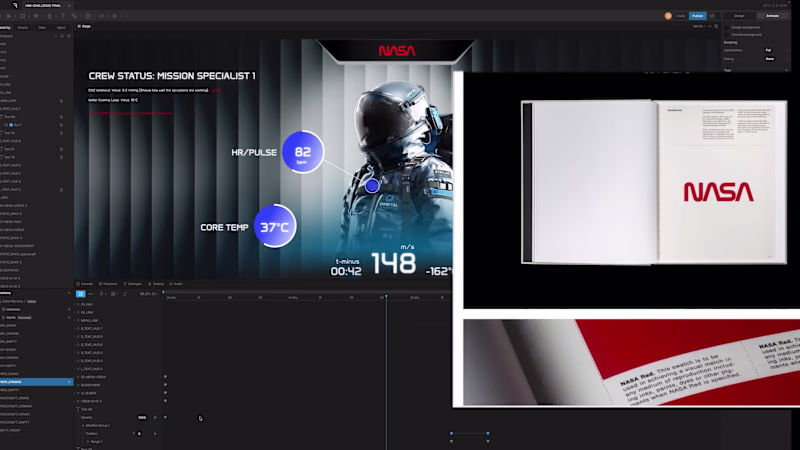Add a listener with the Listeners plus icon

click(x=69, y=309)
